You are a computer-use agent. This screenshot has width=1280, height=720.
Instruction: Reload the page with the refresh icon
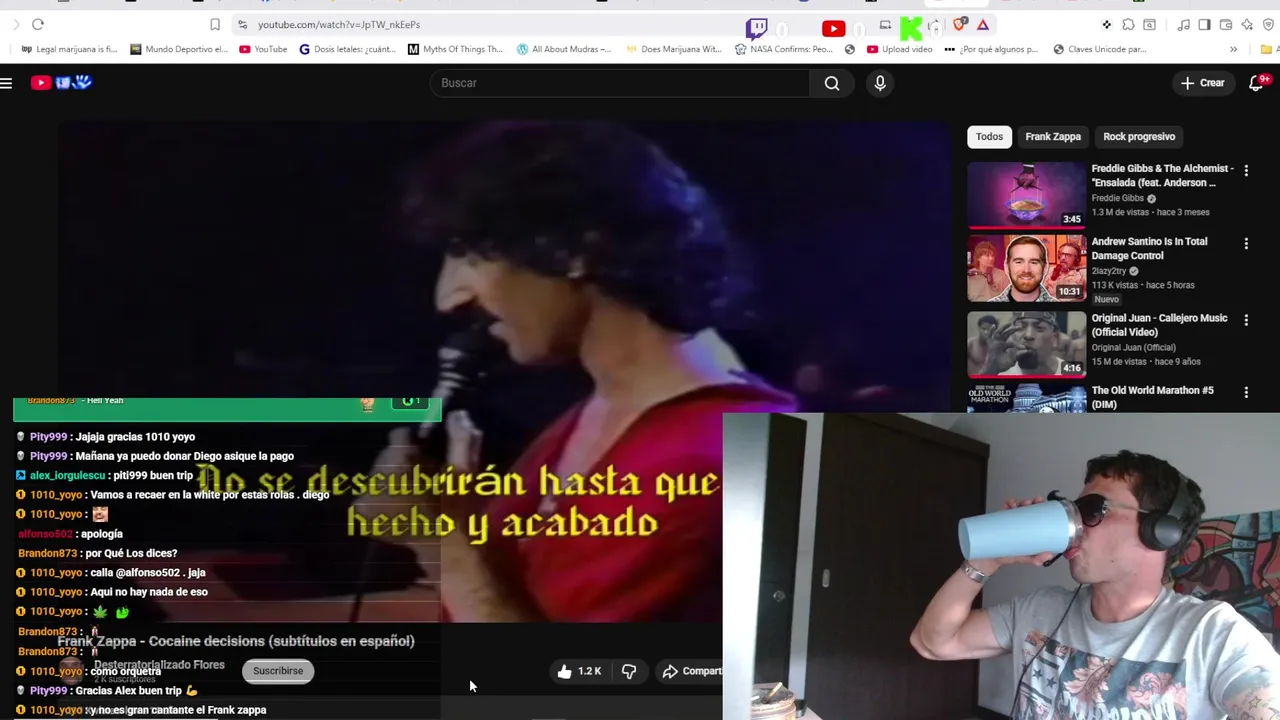click(x=38, y=24)
